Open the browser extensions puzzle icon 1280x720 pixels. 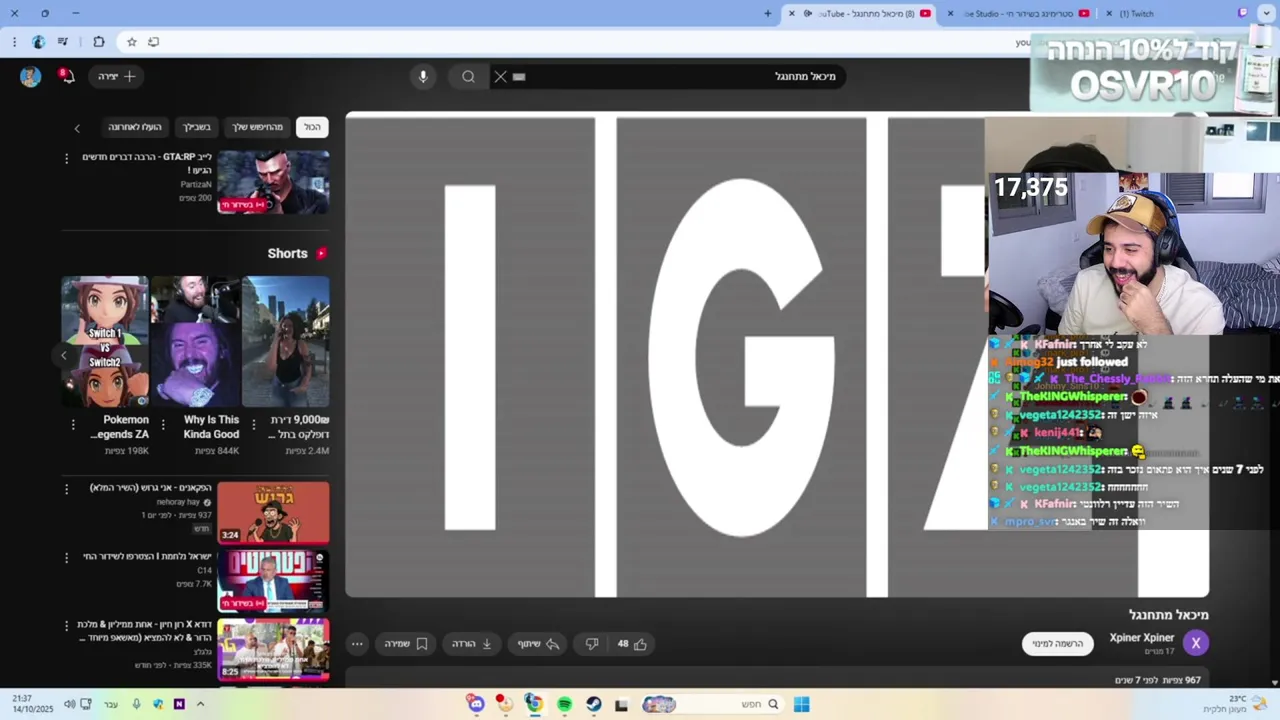pyautogui.click(x=98, y=42)
